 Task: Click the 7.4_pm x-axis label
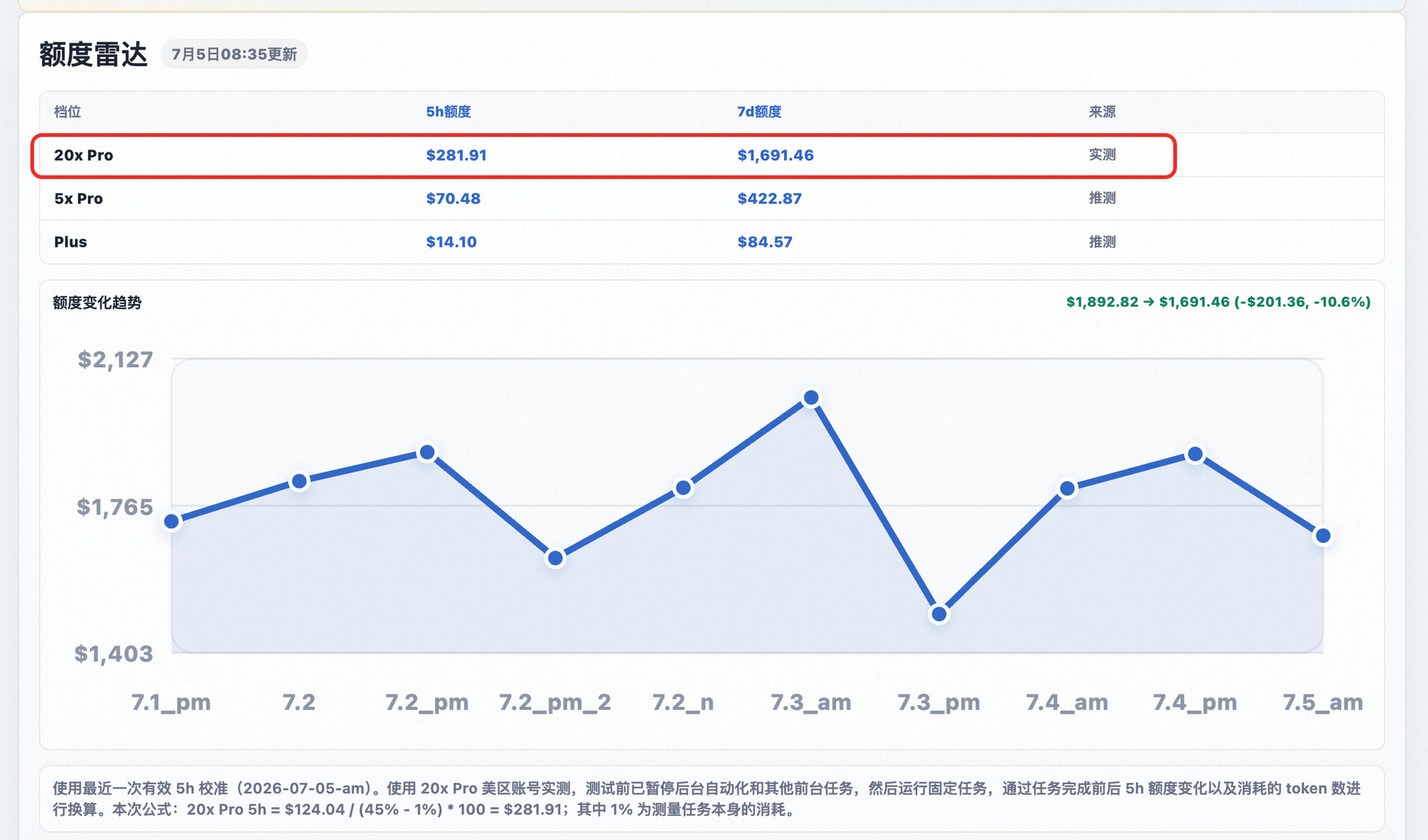tap(1194, 702)
